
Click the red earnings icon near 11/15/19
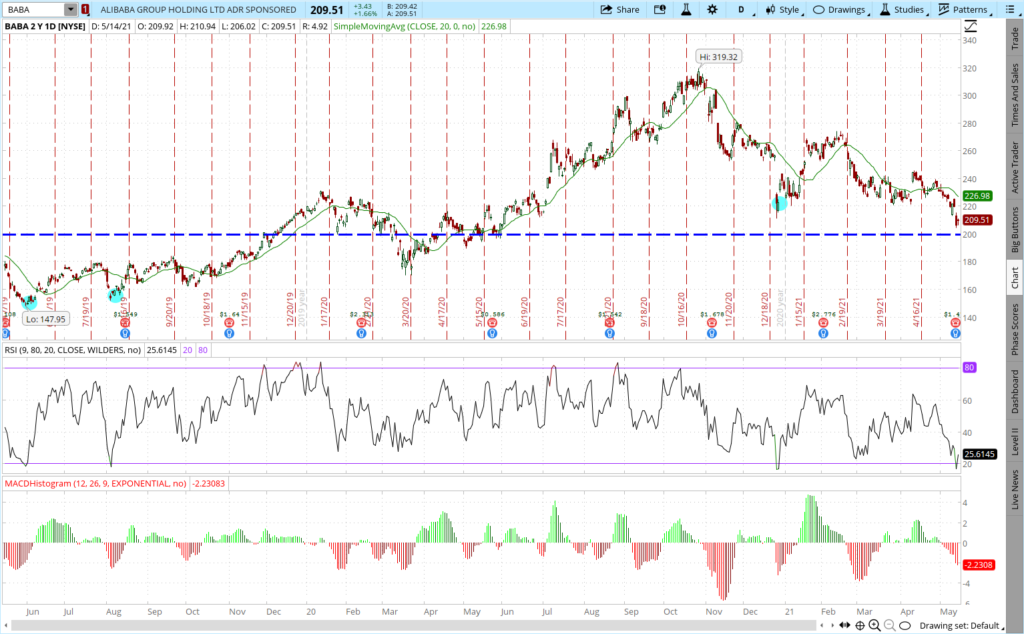coord(231,323)
